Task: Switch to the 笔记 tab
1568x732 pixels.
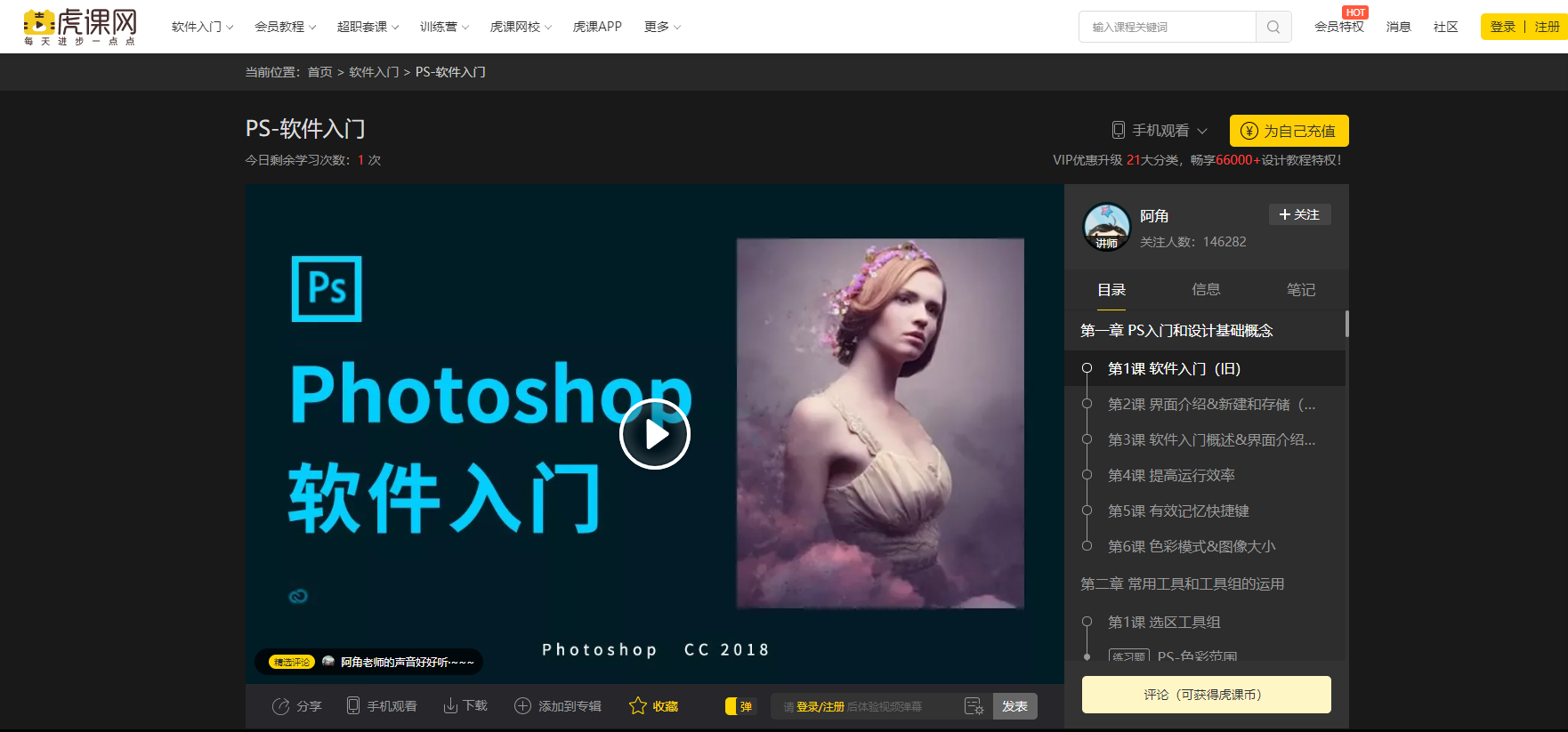Action: (1300, 290)
